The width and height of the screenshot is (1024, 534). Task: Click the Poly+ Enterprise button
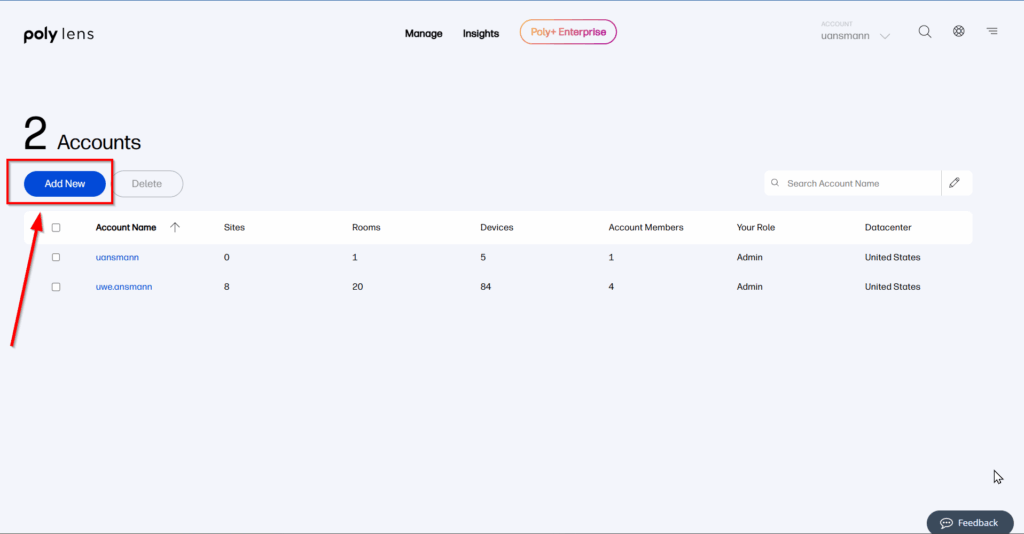568,32
